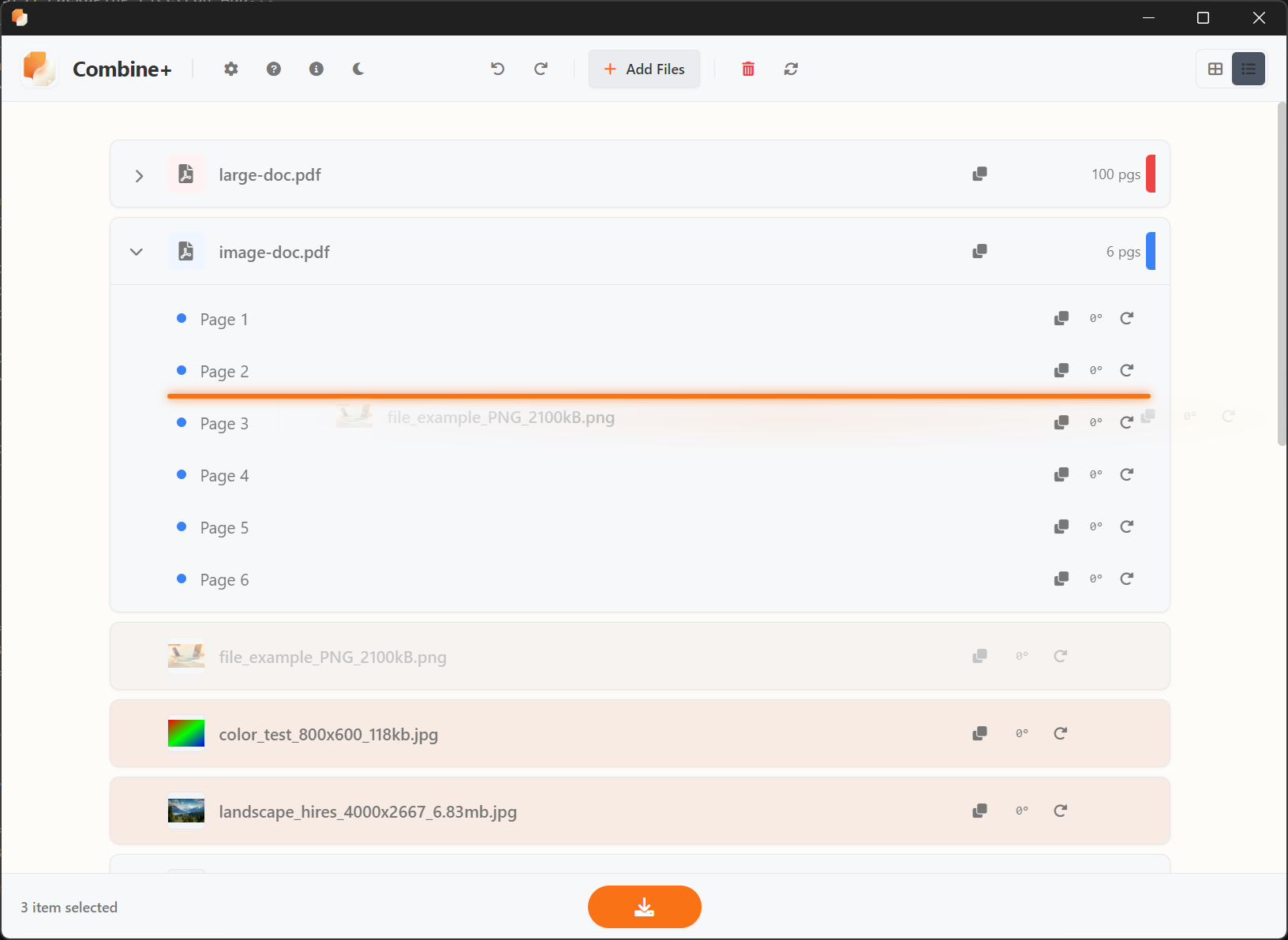Toggle dark mode with the moon icon
The height and width of the screenshot is (940, 1288).
(x=359, y=69)
